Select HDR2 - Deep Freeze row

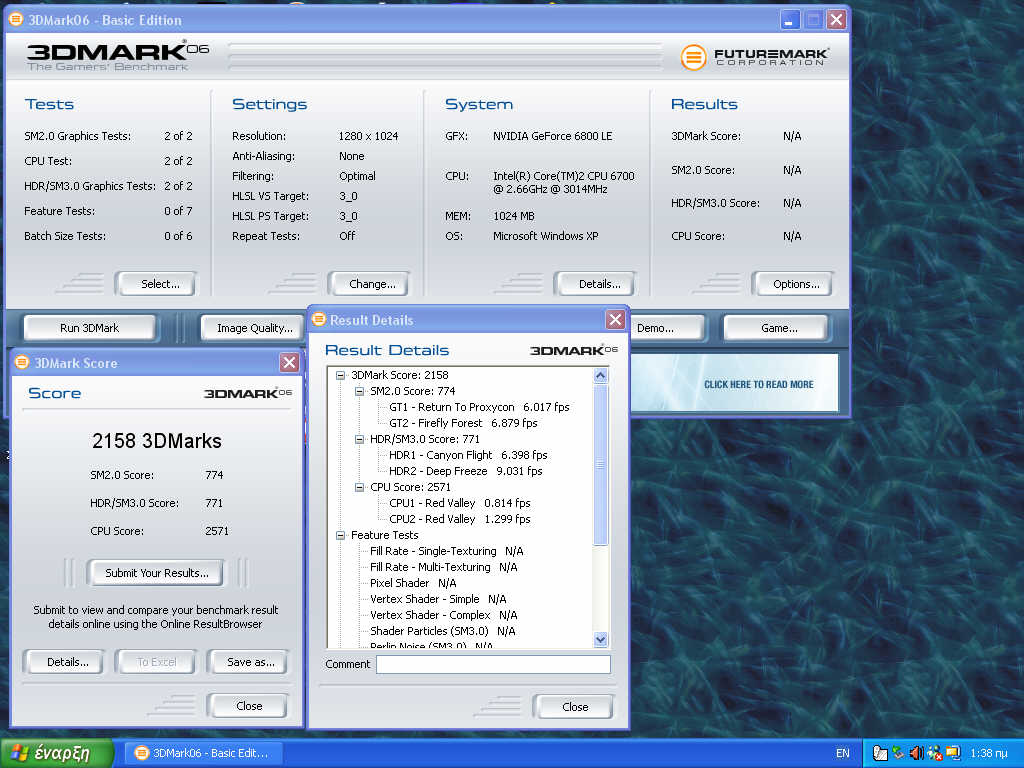click(x=465, y=471)
